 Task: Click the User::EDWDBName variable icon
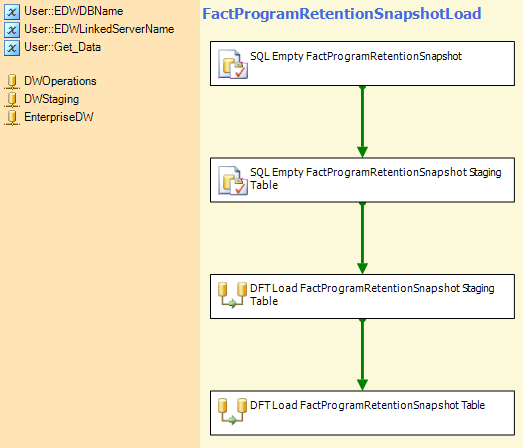[12, 12]
